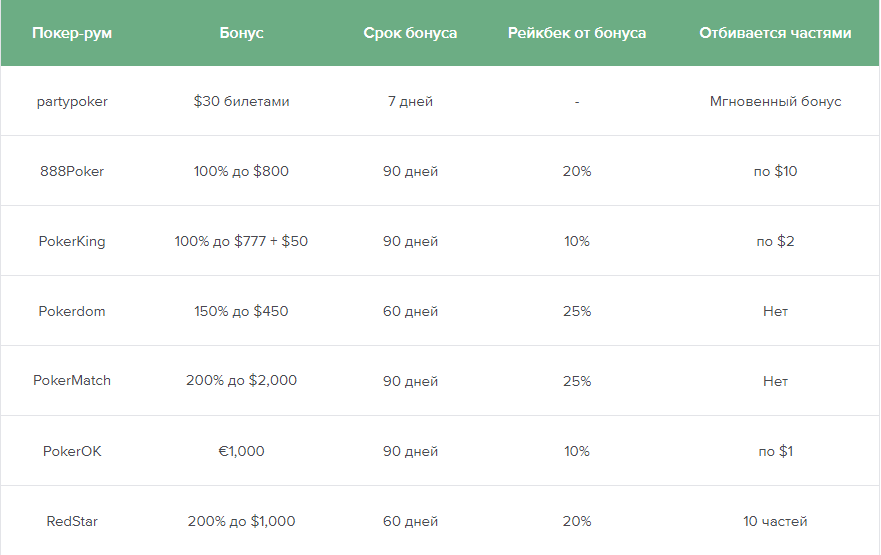Select the RedStar room name
Viewport: 881px width, 555px height.
click(x=72, y=521)
